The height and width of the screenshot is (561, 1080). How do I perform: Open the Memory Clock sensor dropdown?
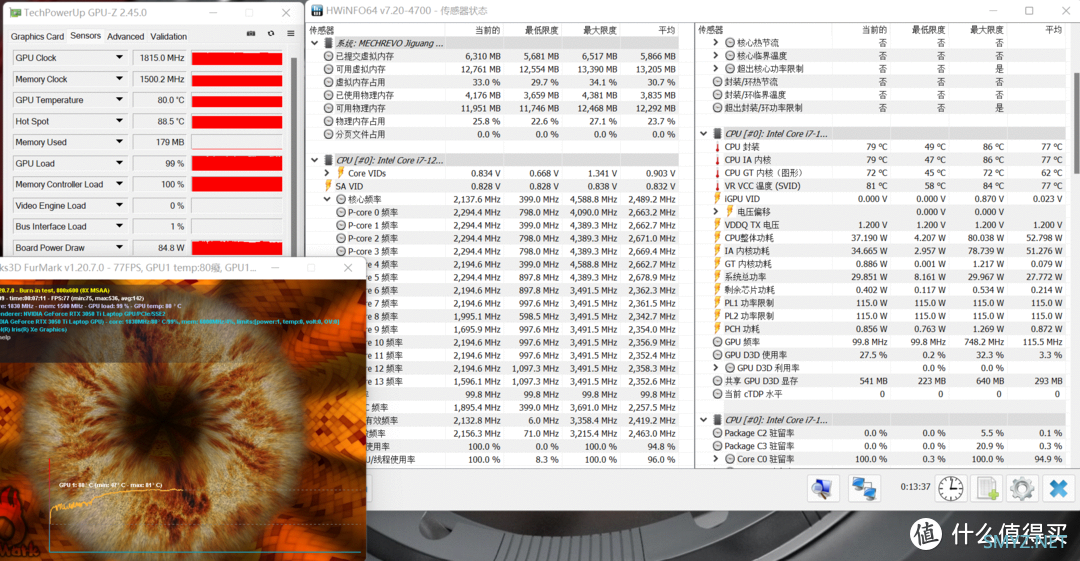coord(119,79)
